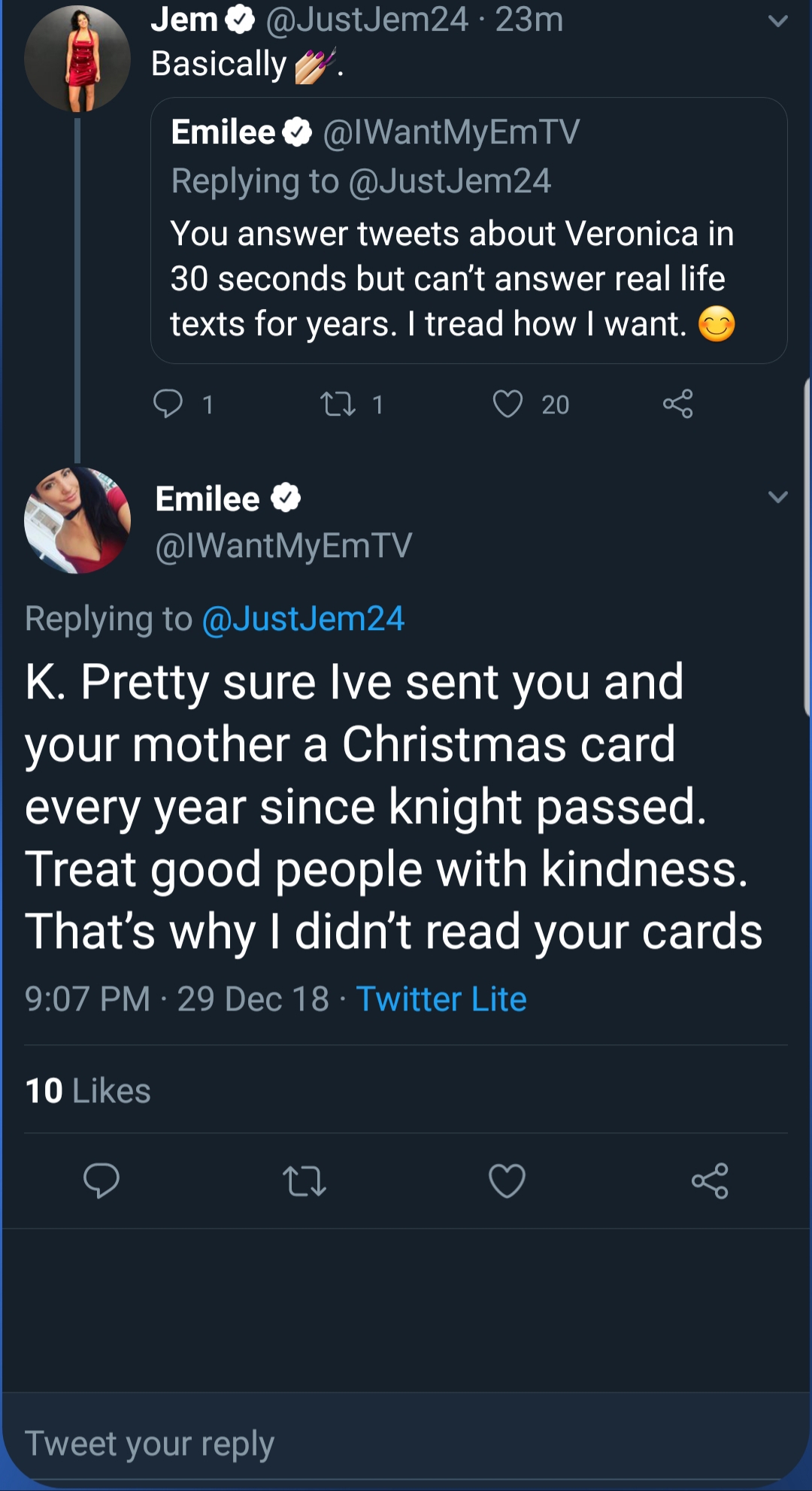This screenshot has height=1491, width=812.
Task: Reply to Emilee's main tweet via the comment icon
Action: click(x=101, y=1180)
